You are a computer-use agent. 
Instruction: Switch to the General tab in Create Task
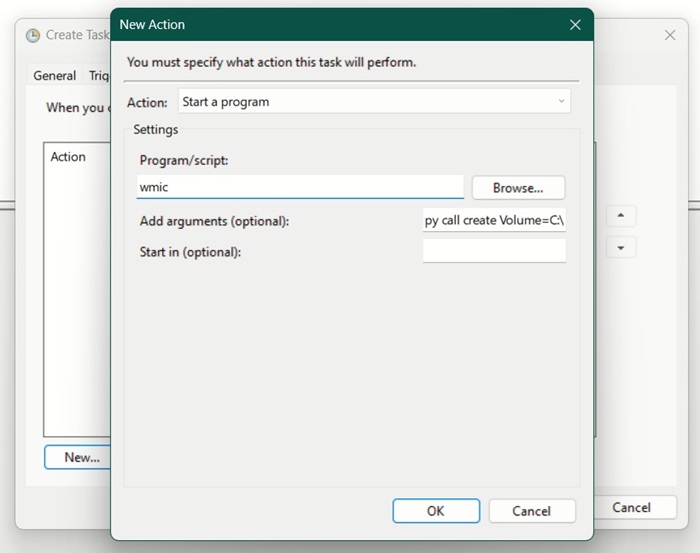[x=54, y=75]
